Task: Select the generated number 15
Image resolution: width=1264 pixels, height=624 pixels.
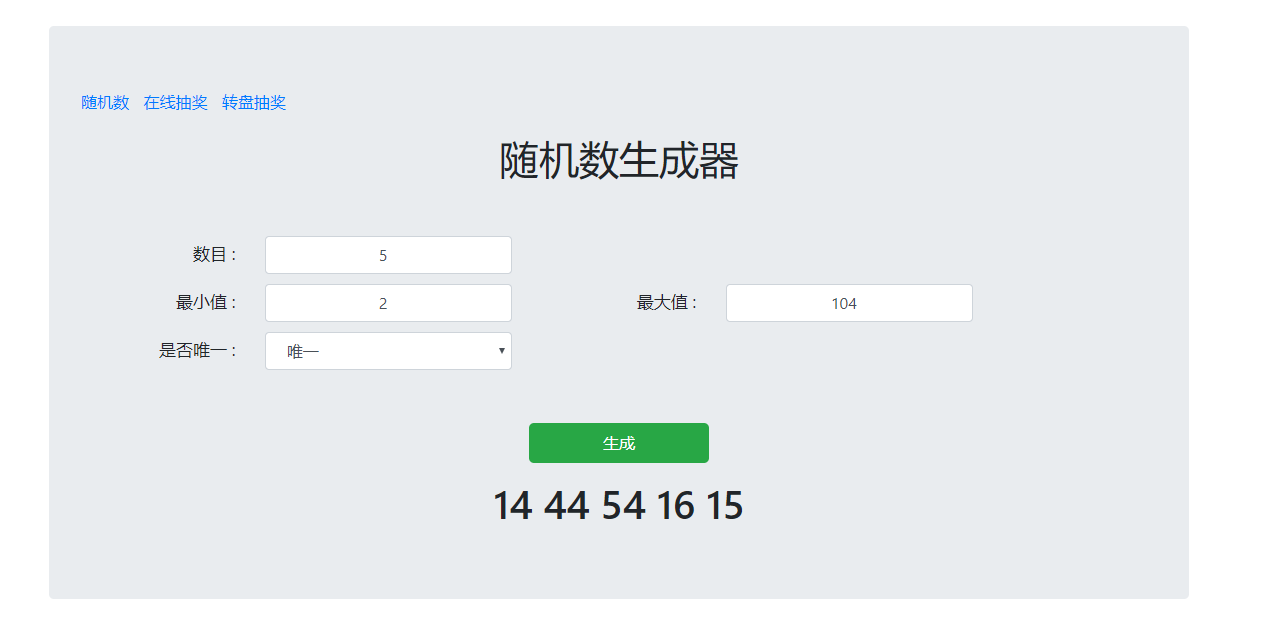Action: coord(725,506)
